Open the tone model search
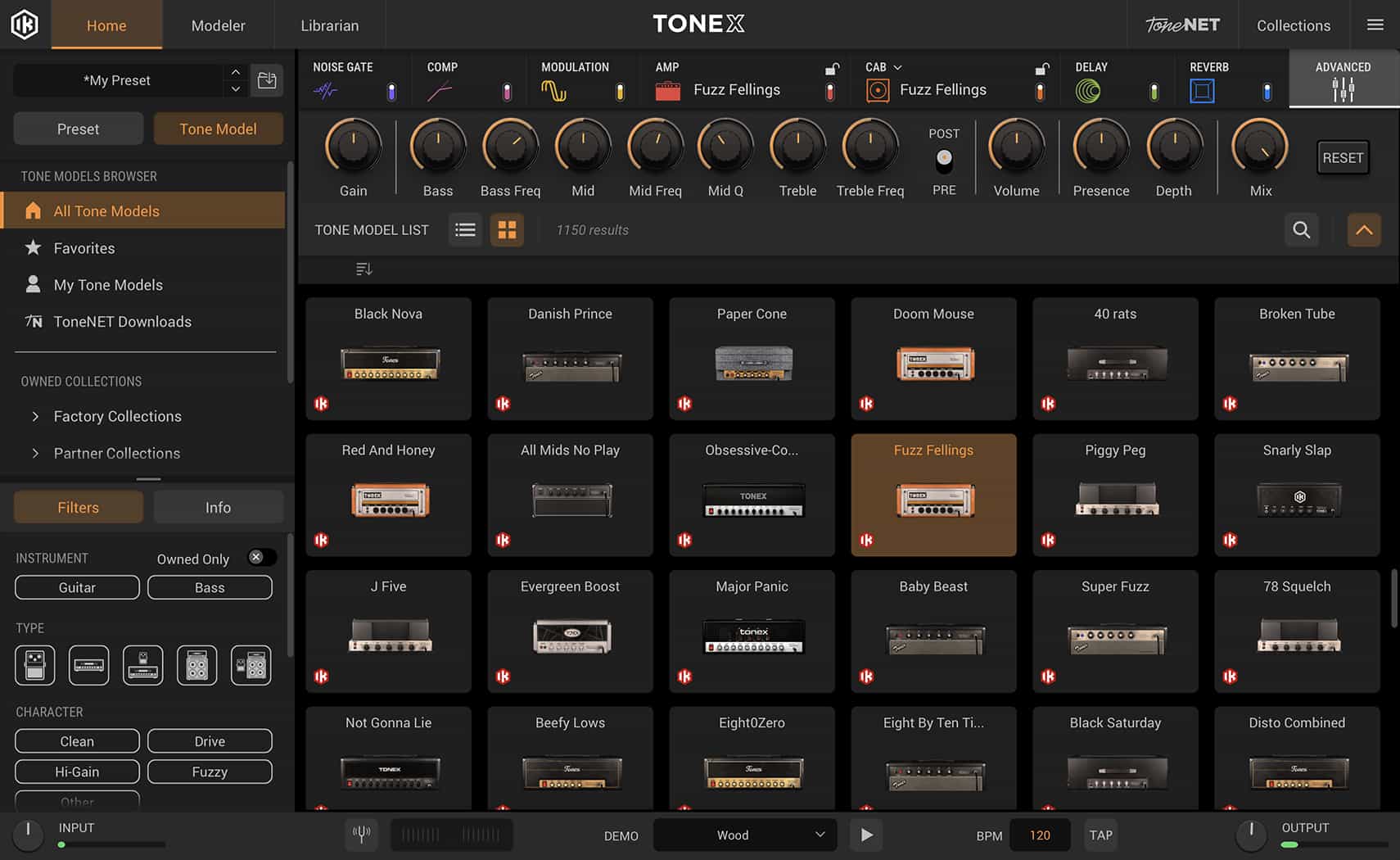This screenshot has height=860, width=1400. [x=1302, y=230]
